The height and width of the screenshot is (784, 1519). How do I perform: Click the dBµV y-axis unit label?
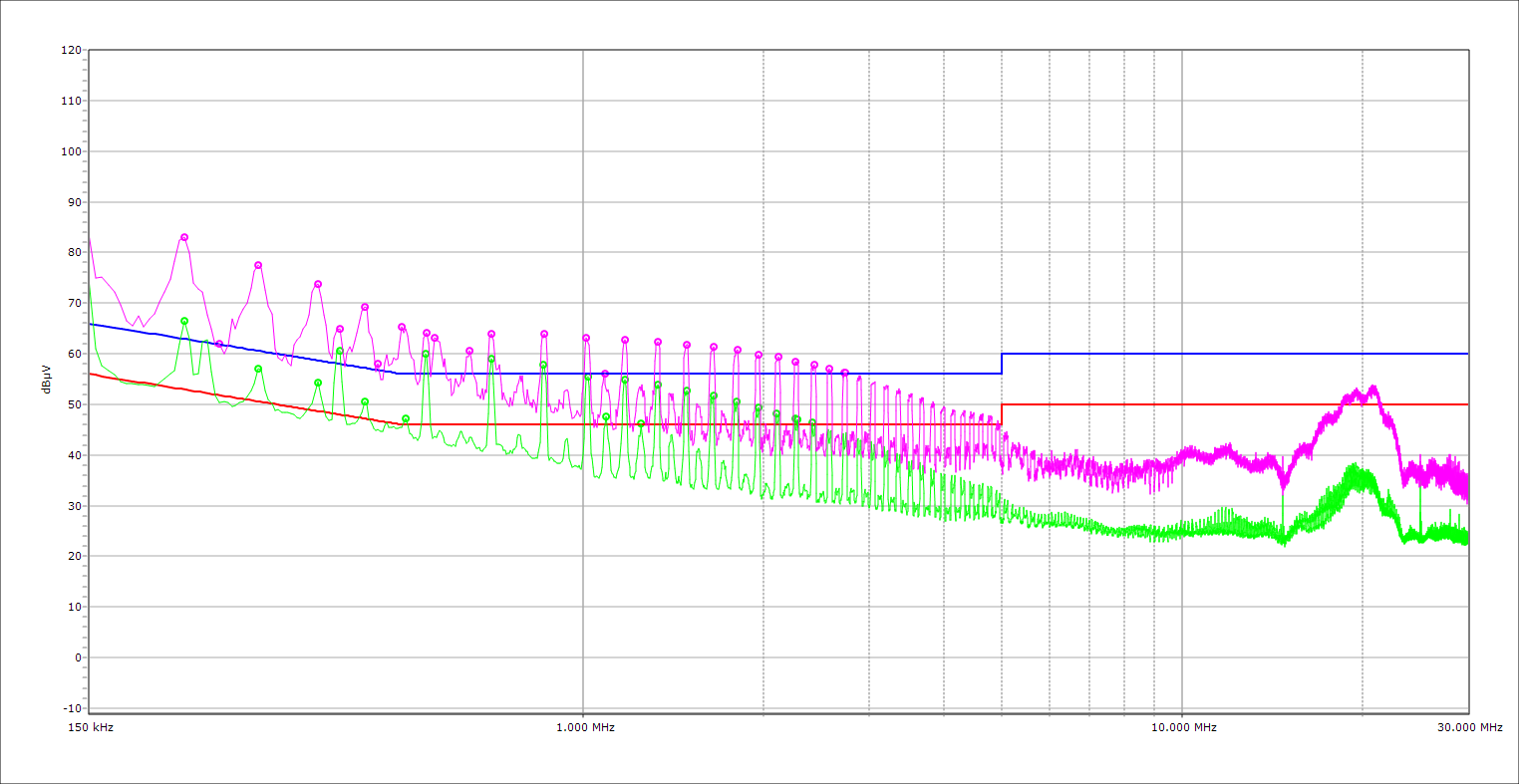tap(47, 379)
